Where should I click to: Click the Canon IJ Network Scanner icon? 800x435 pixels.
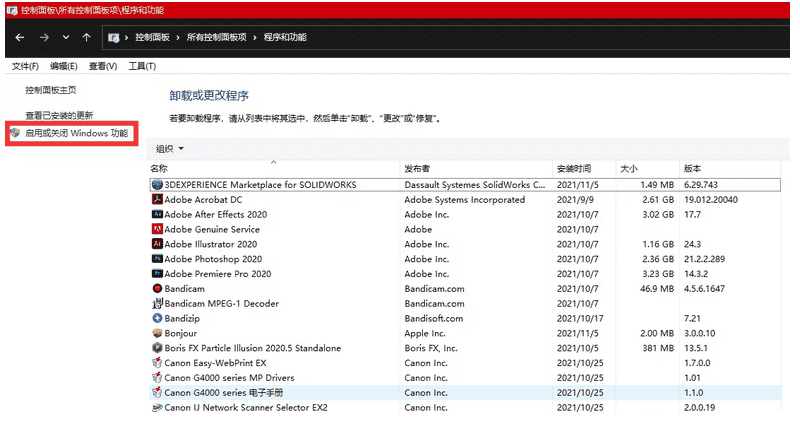pos(157,407)
